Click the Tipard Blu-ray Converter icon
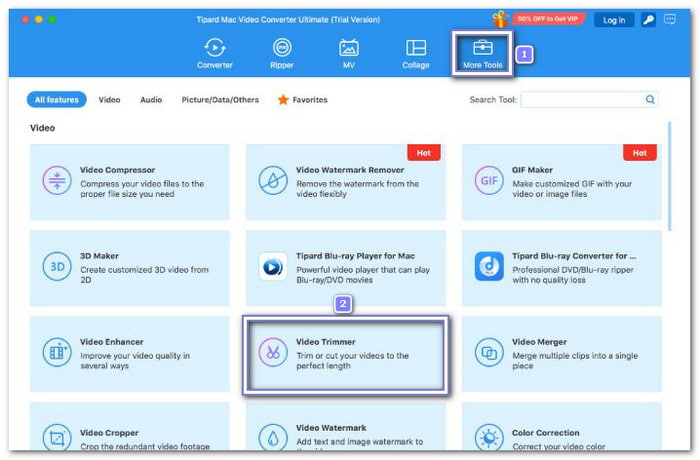This screenshot has width=700, height=460. 489,266
